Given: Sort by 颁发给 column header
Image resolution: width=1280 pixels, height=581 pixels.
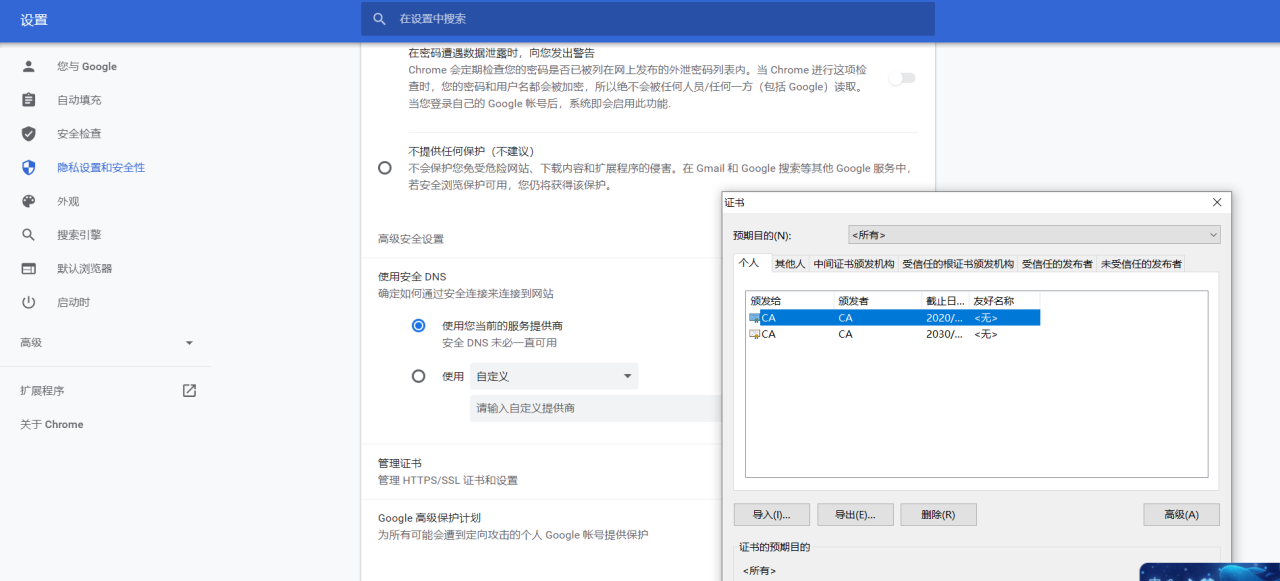Looking at the screenshot, I should click(x=790, y=300).
